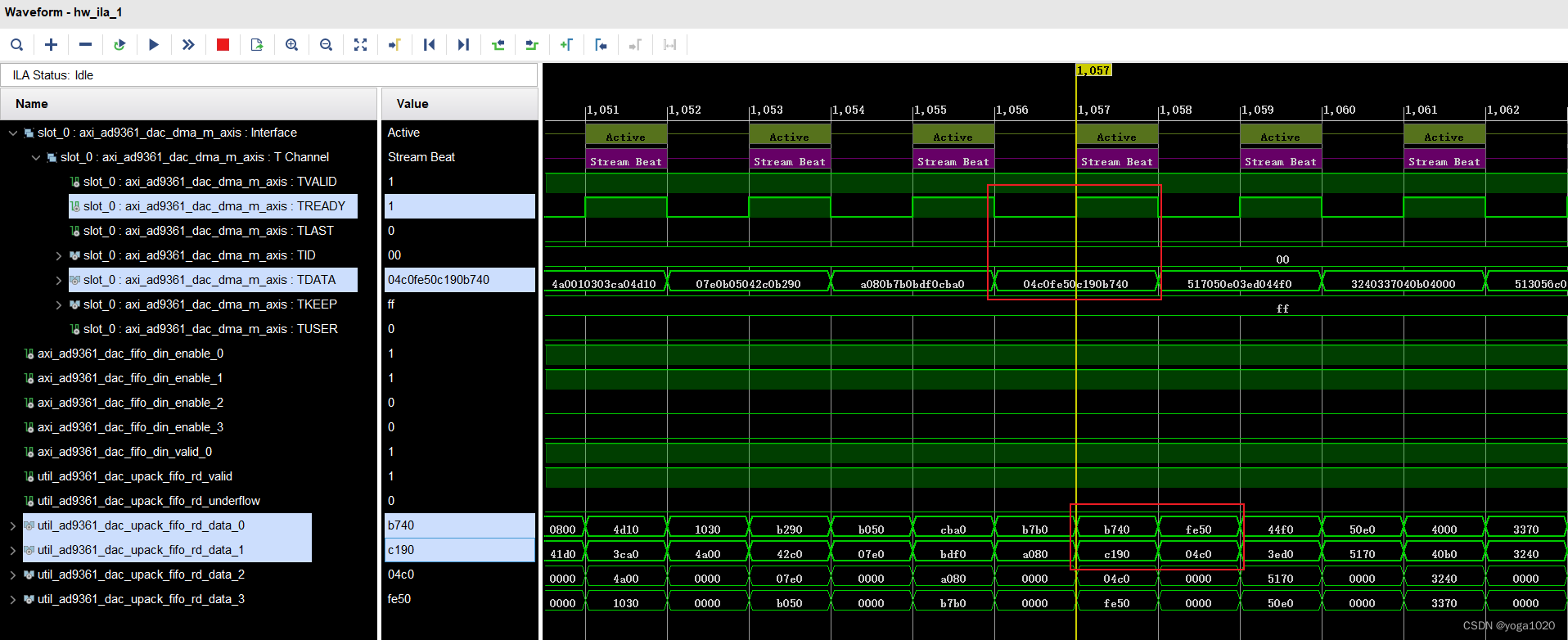Go to the end of waveform
This screenshot has width=1568, height=640.
(x=463, y=45)
